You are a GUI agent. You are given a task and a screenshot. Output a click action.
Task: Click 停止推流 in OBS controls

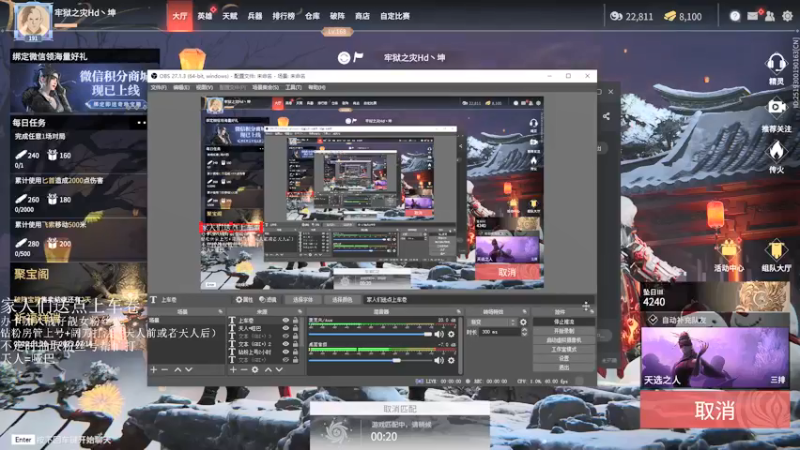pyautogui.click(x=564, y=322)
